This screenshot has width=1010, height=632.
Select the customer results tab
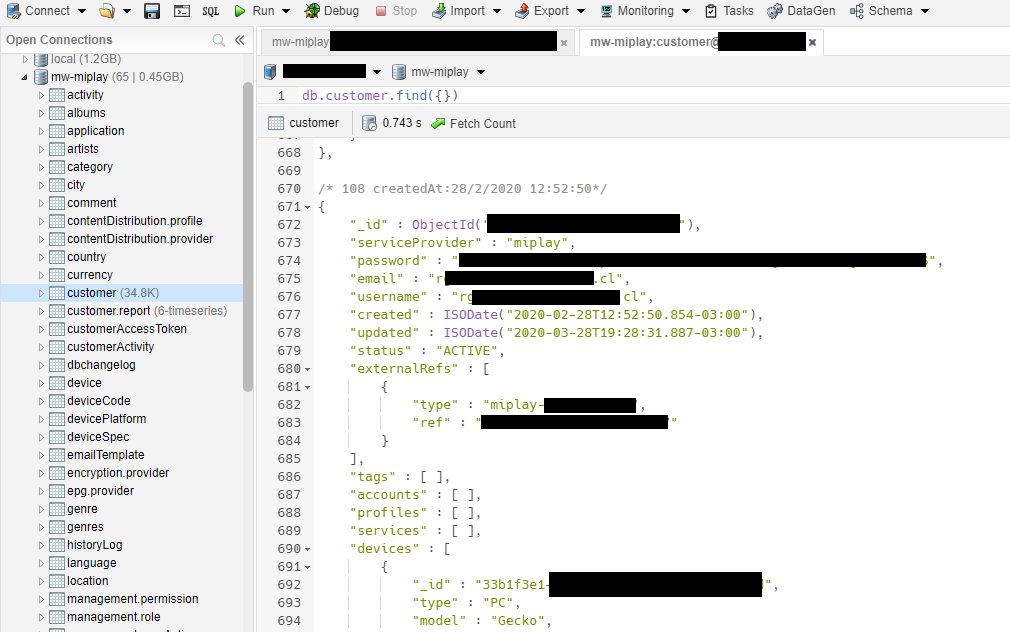point(305,123)
